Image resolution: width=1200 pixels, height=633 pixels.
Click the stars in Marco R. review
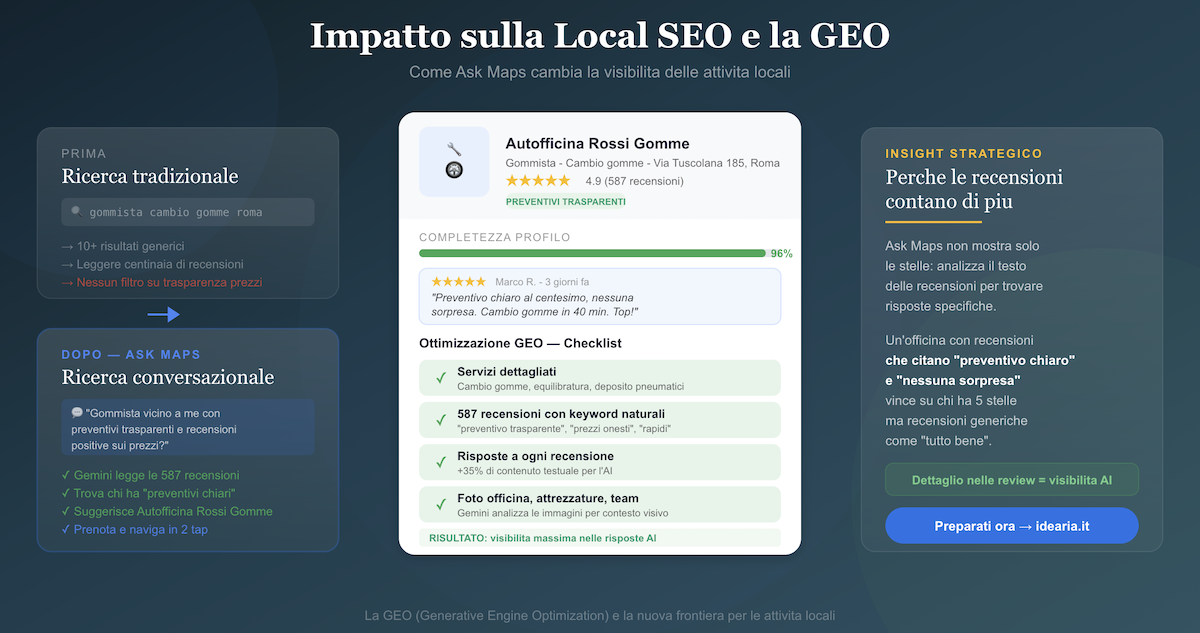458,282
